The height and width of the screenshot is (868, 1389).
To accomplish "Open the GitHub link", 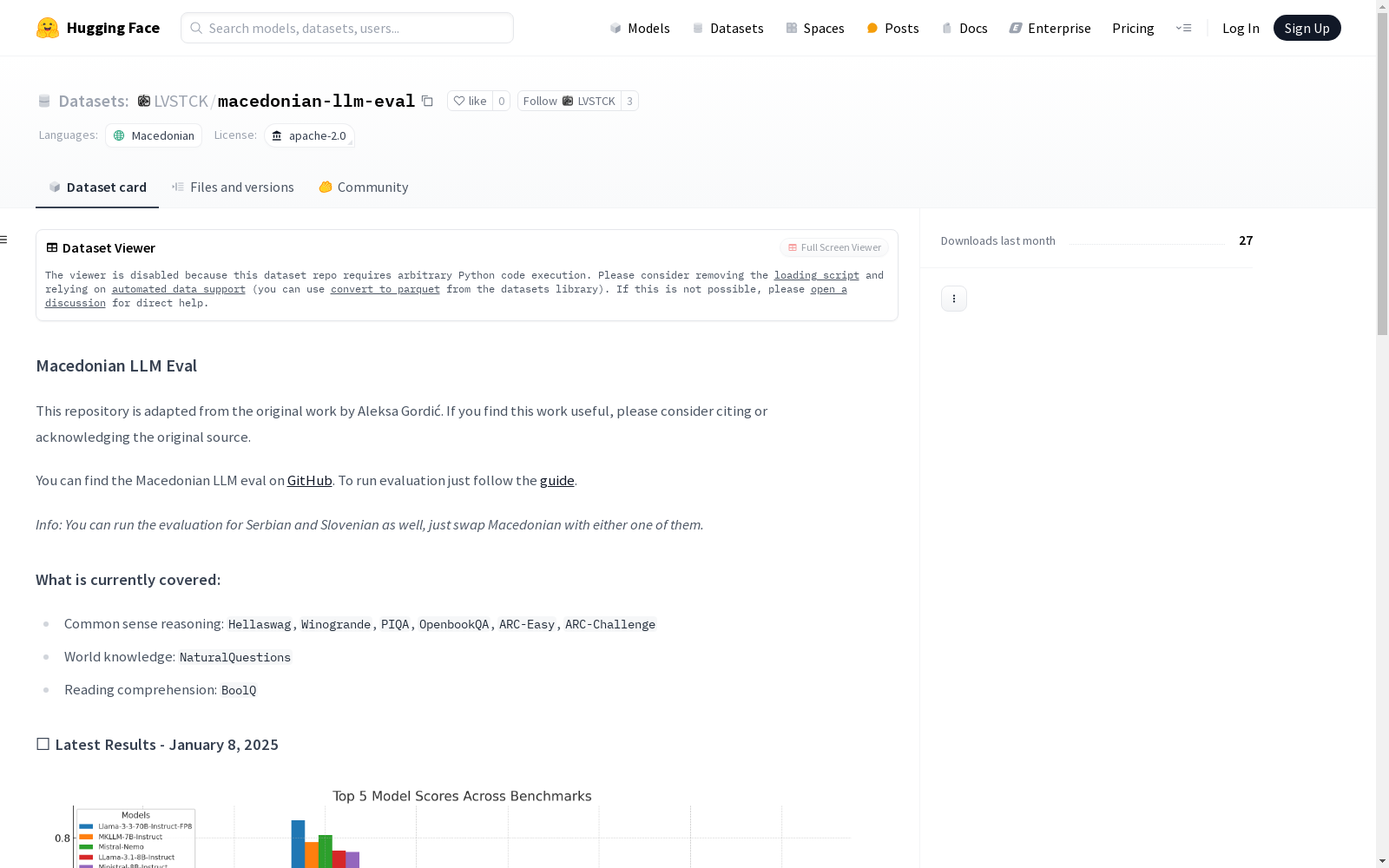I will (x=310, y=480).
